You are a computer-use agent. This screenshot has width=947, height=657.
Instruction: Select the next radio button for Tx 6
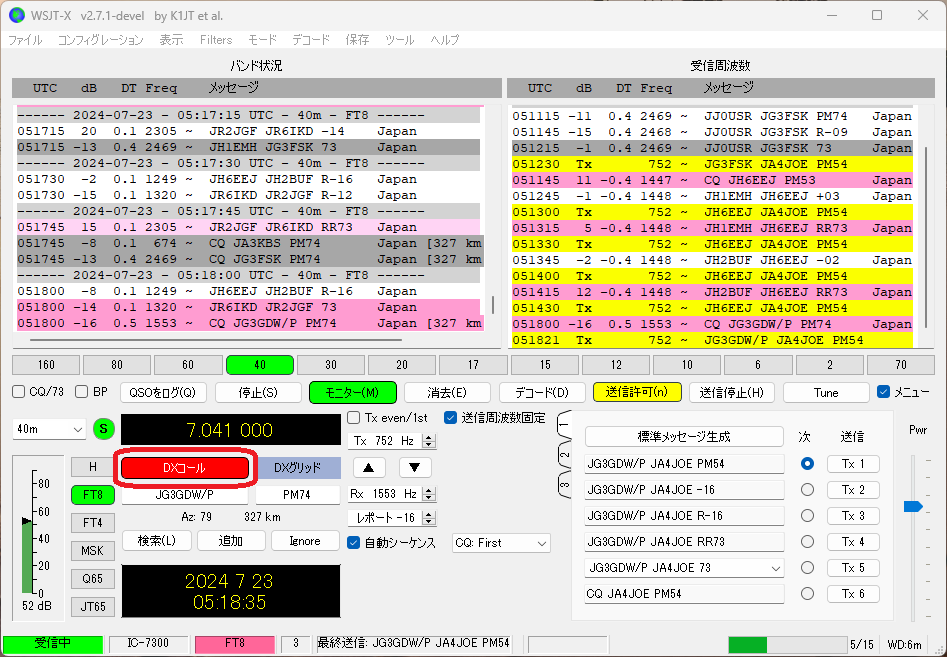tap(807, 594)
